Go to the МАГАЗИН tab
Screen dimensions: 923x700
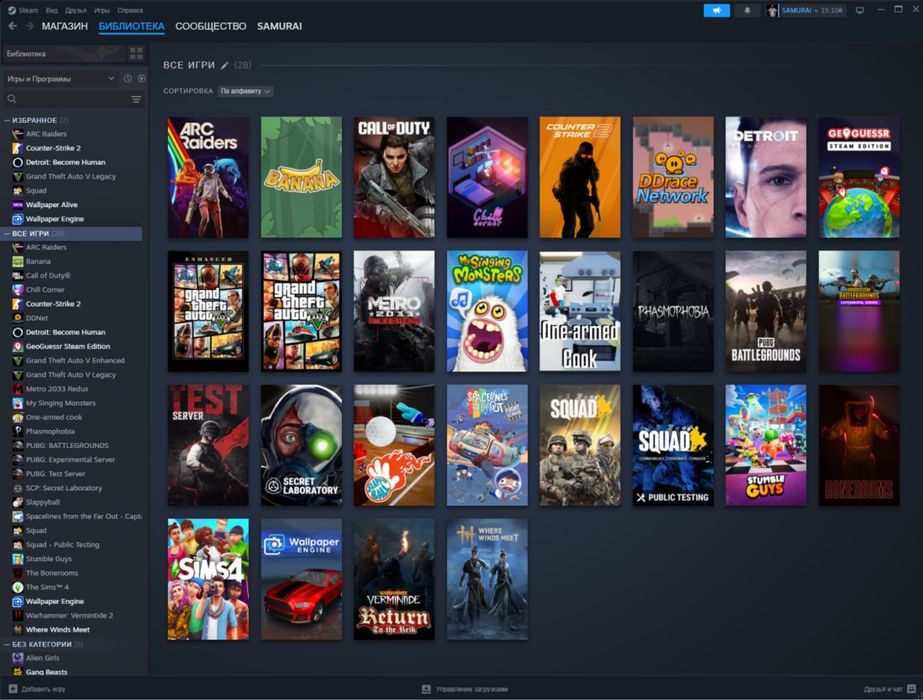pyautogui.click(x=65, y=26)
